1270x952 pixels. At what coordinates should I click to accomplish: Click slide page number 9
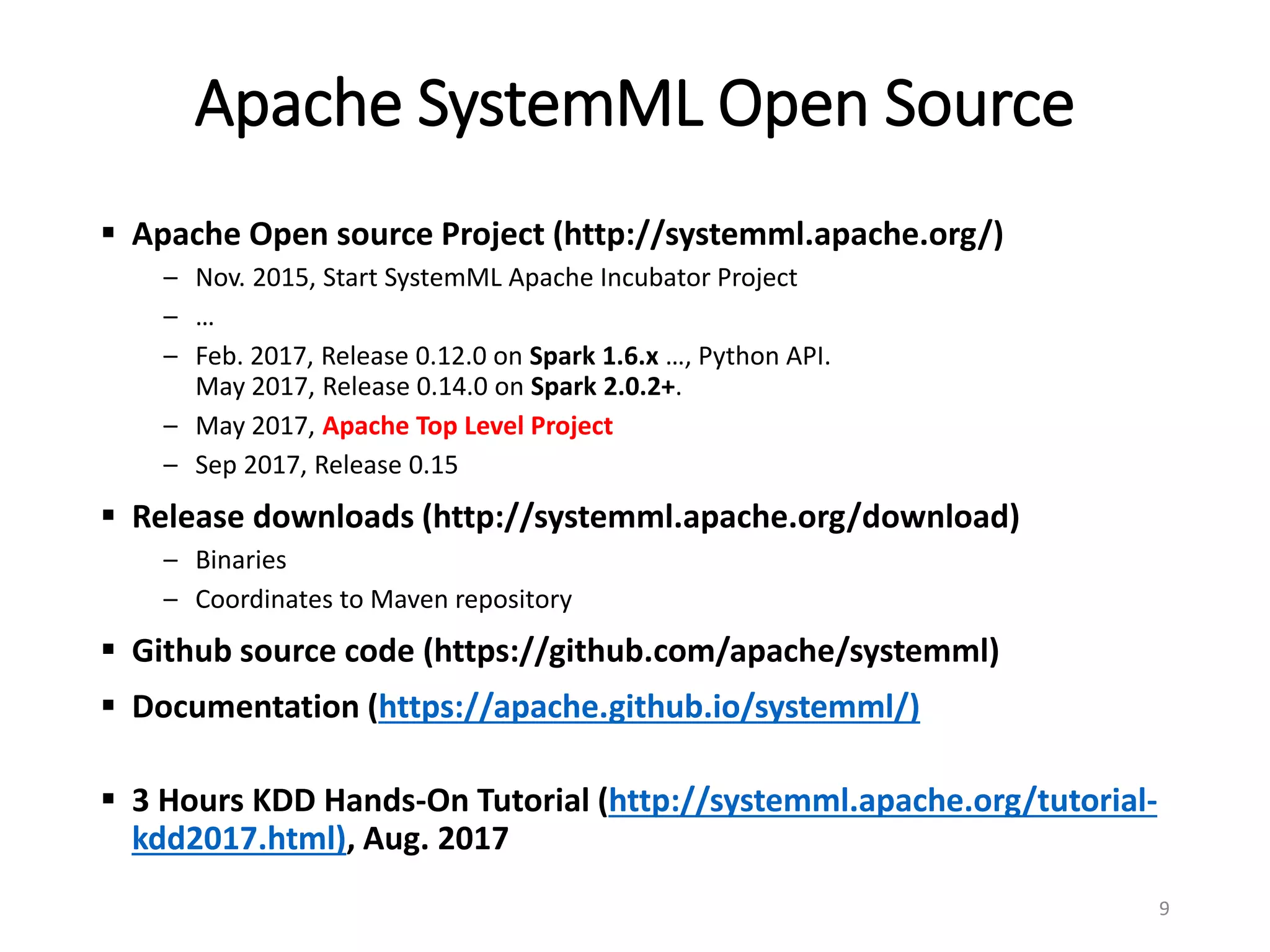click(x=1164, y=909)
